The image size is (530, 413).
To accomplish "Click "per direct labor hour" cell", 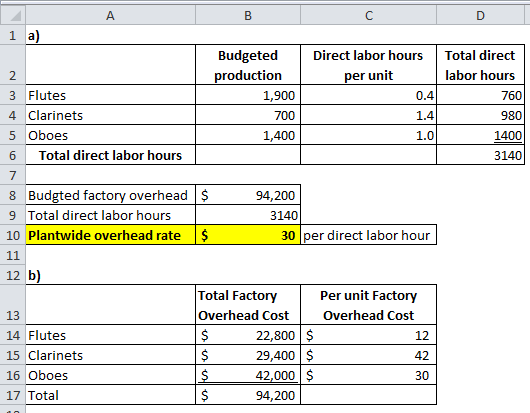I will click(x=368, y=235).
